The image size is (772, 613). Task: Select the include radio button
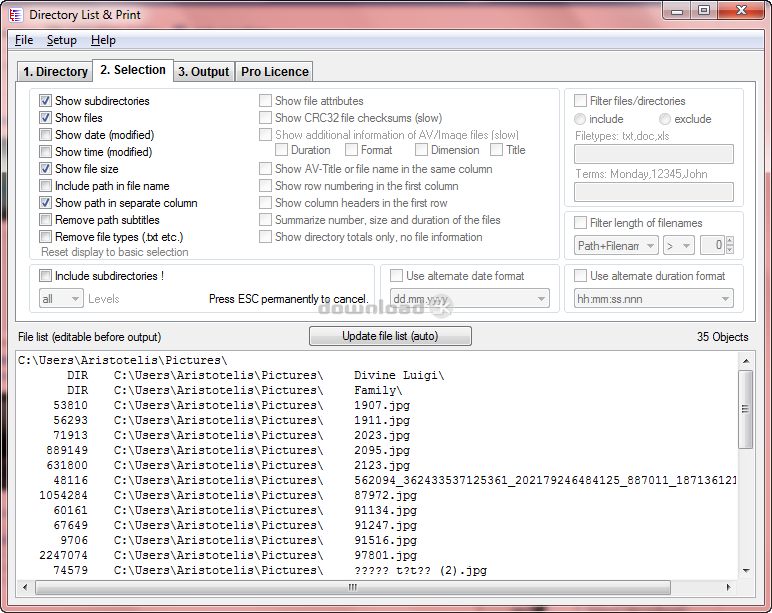pos(580,119)
